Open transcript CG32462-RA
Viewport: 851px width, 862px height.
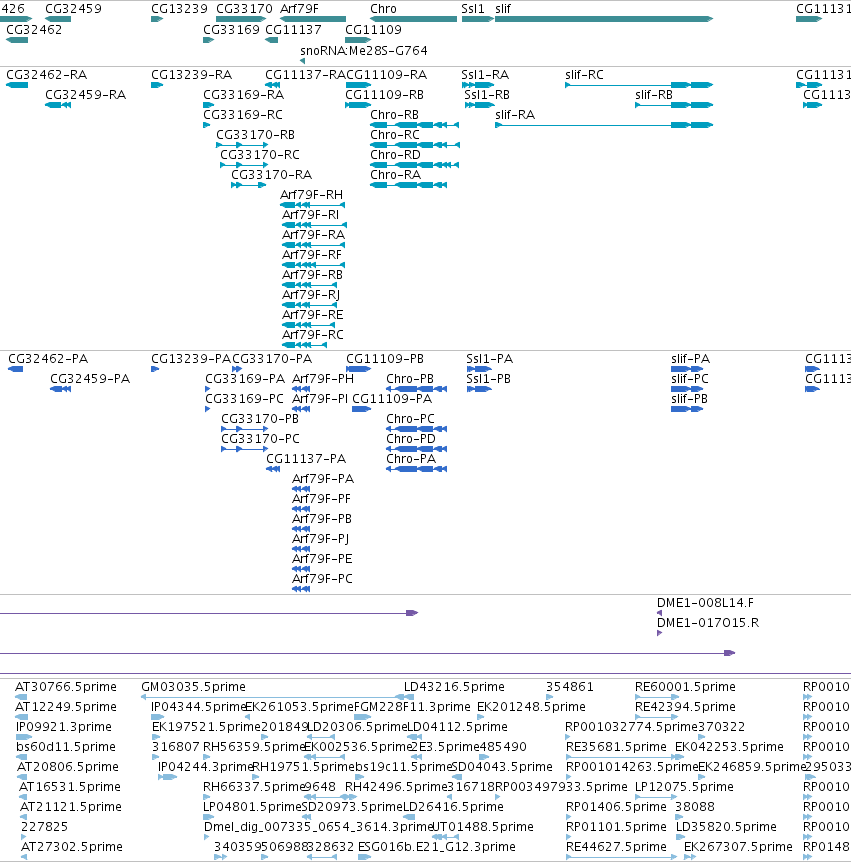pyautogui.click(x=47, y=75)
